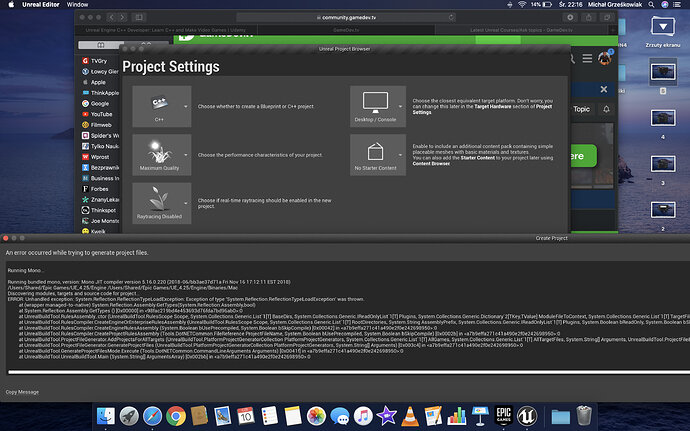This screenshot has width=690, height=431.
Task: Click Safari share button
Action: point(589,17)
